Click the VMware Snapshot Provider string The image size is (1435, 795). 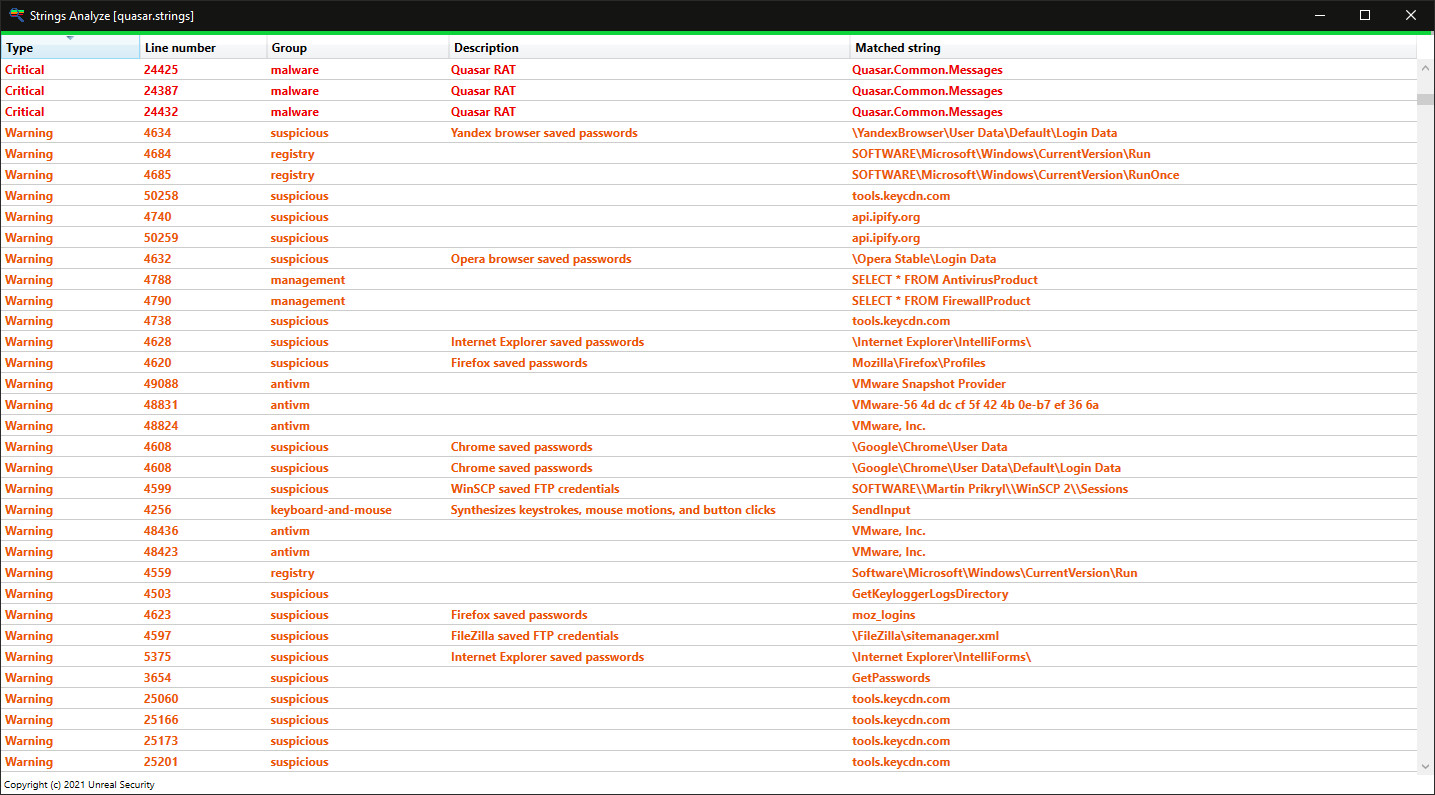929,384
